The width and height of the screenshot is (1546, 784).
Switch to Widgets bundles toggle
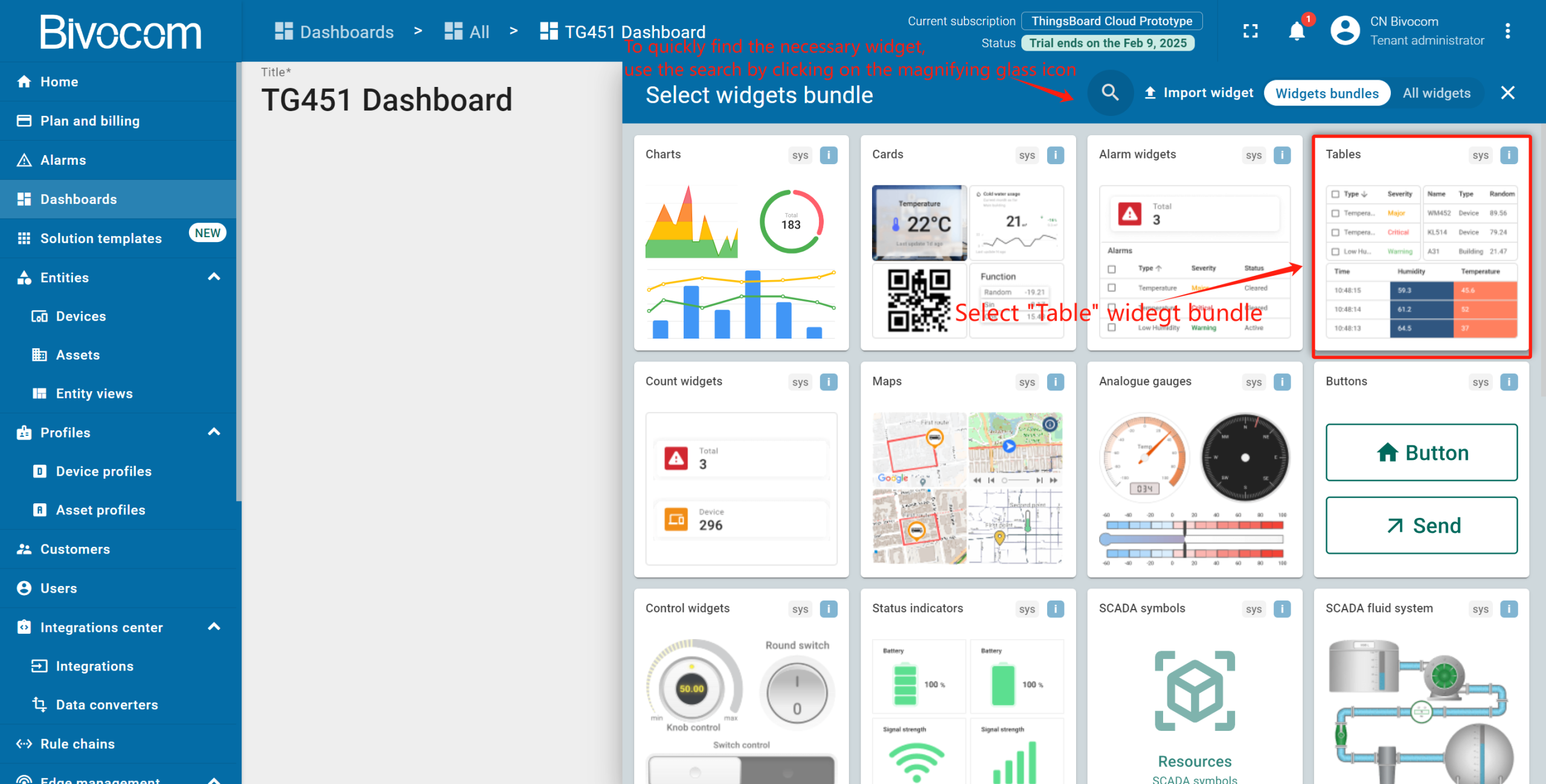(x=1327, y=94)
